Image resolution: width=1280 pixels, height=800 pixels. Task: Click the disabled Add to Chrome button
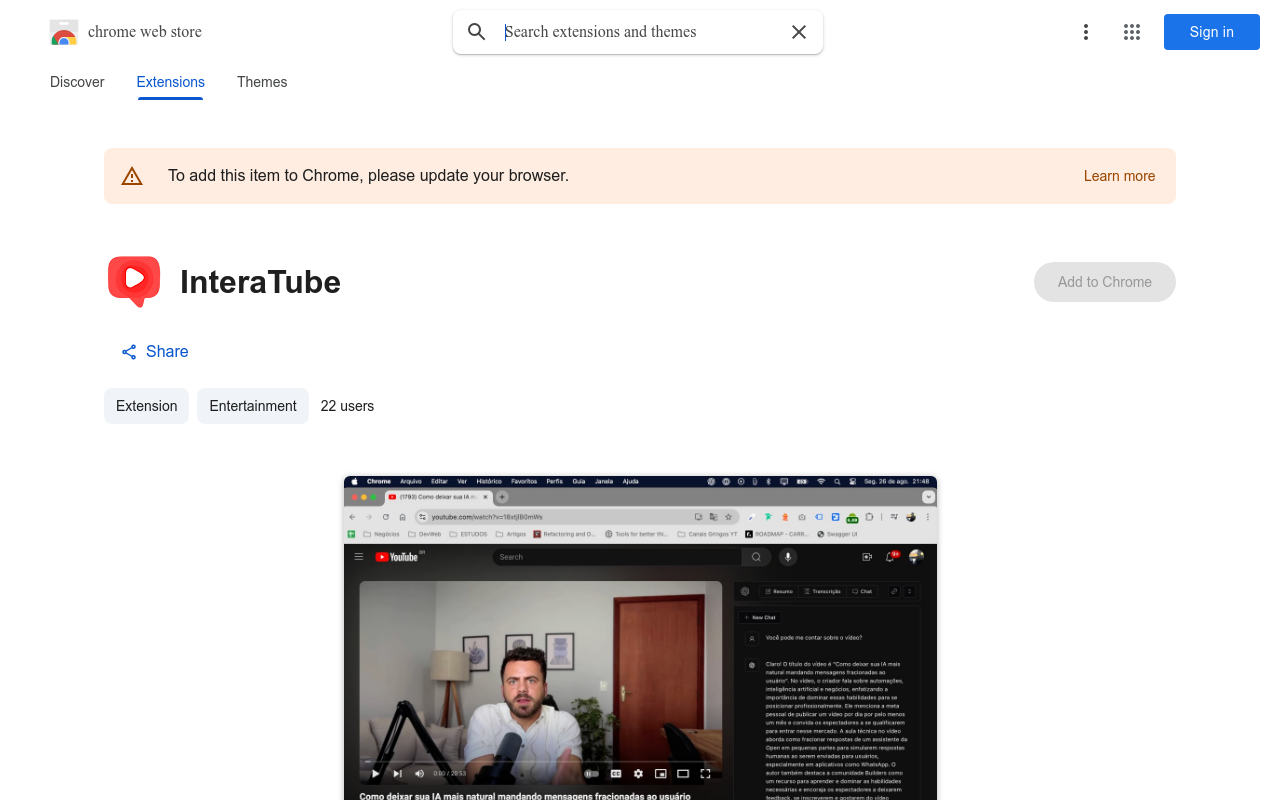pyautogui.click(x=1105, y=282)
